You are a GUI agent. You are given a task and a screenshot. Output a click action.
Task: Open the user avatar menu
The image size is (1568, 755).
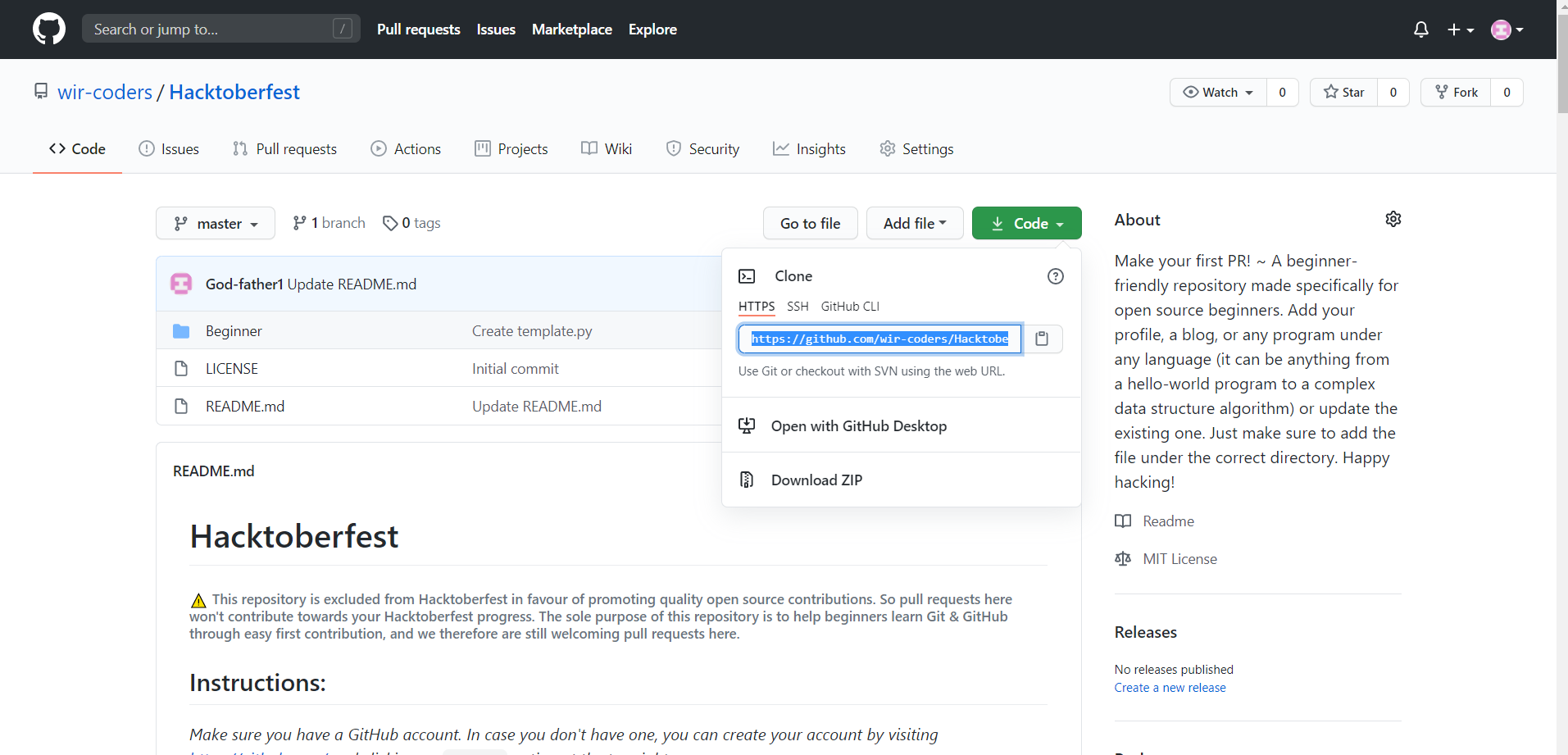1507,30
